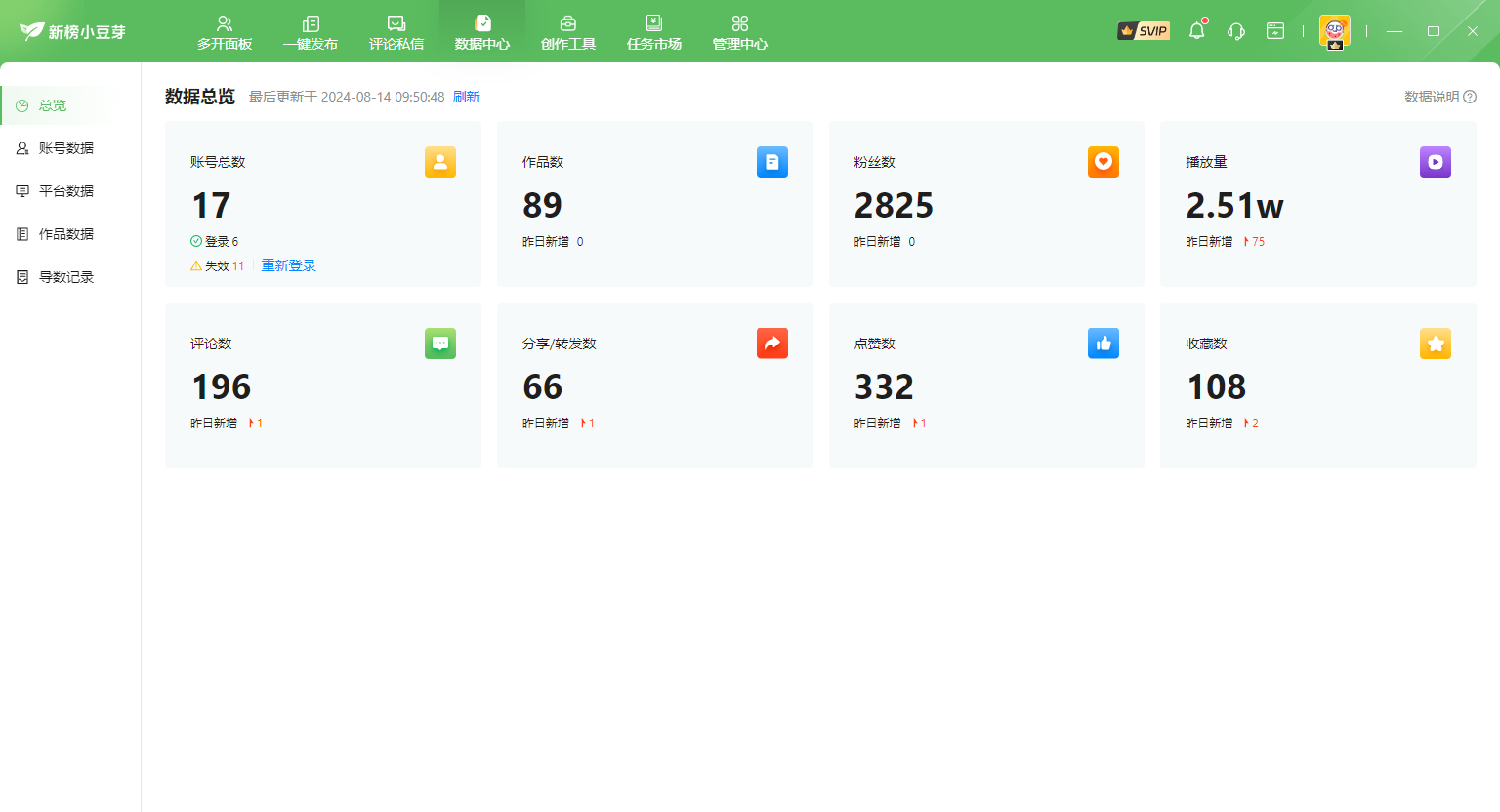Switch to the 一键发布 tab
This screenshot has width=1500, height=812.
click(x=311, y=32)
